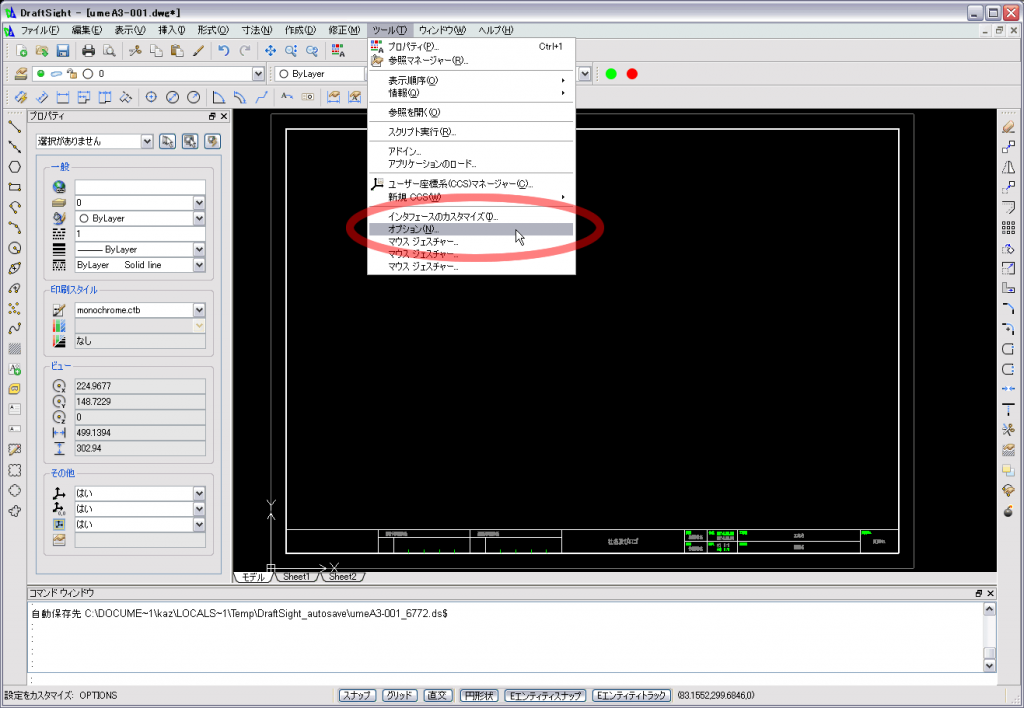Select the Circle tool in left toolbar
The height and width of the screenshot is (708, 1024).
(14, 248)
